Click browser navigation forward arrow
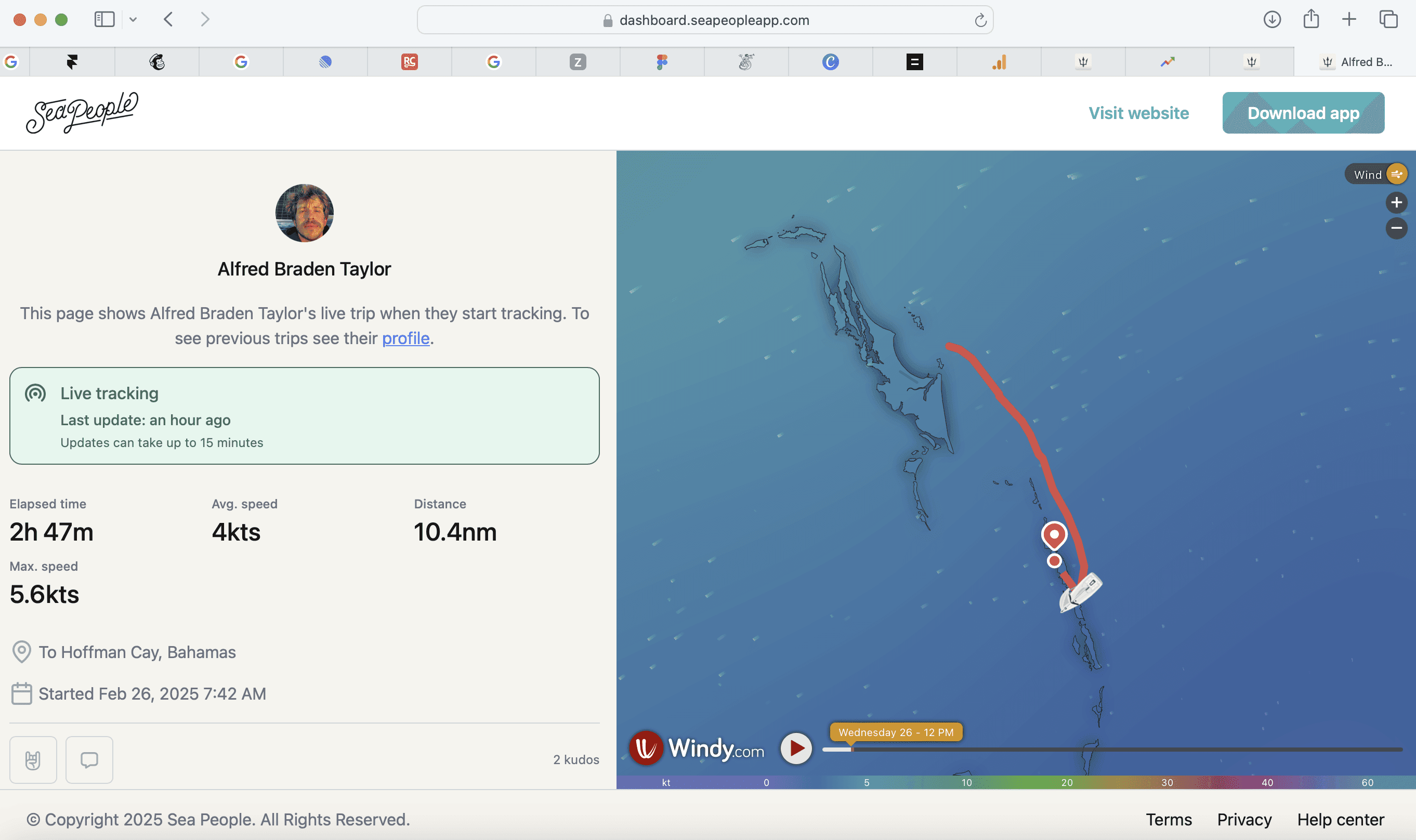The image size is (1416, 840). [x=205, y=18]
